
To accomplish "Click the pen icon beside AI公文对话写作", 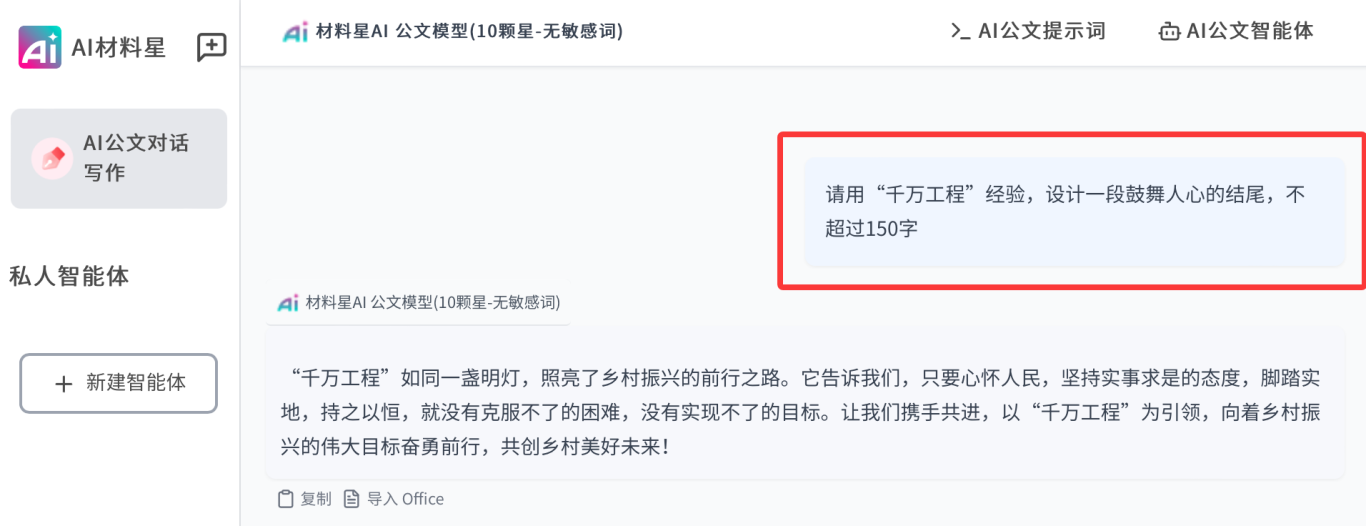I will click(51, 158).
